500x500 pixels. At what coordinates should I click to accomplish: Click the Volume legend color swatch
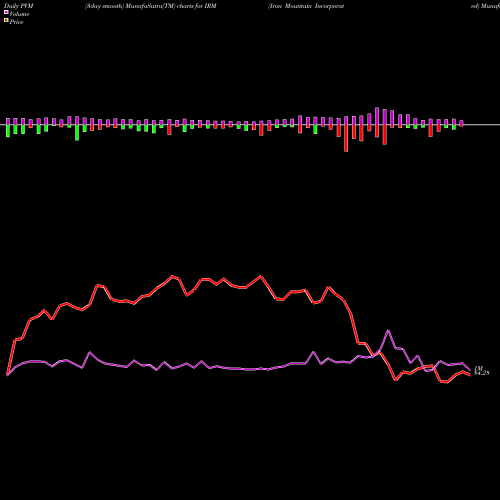tap(6, 12)
